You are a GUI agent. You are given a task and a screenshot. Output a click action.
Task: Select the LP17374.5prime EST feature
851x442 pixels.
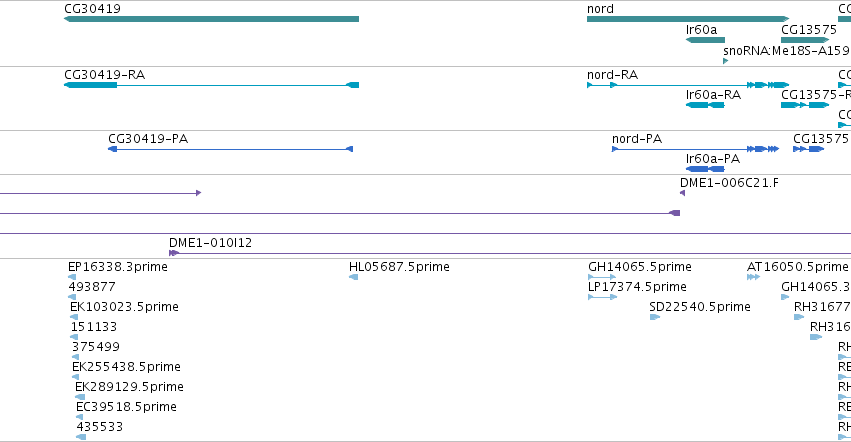[x=602, y=297]
